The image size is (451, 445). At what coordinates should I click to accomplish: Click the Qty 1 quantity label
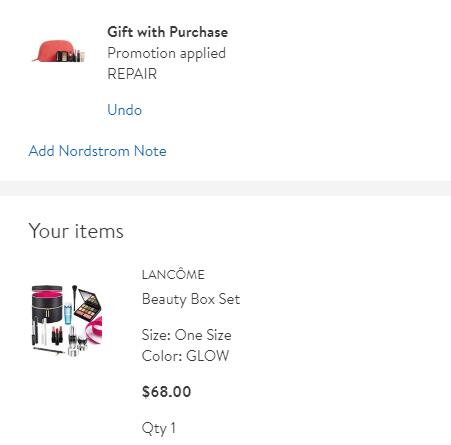[159, 428]
